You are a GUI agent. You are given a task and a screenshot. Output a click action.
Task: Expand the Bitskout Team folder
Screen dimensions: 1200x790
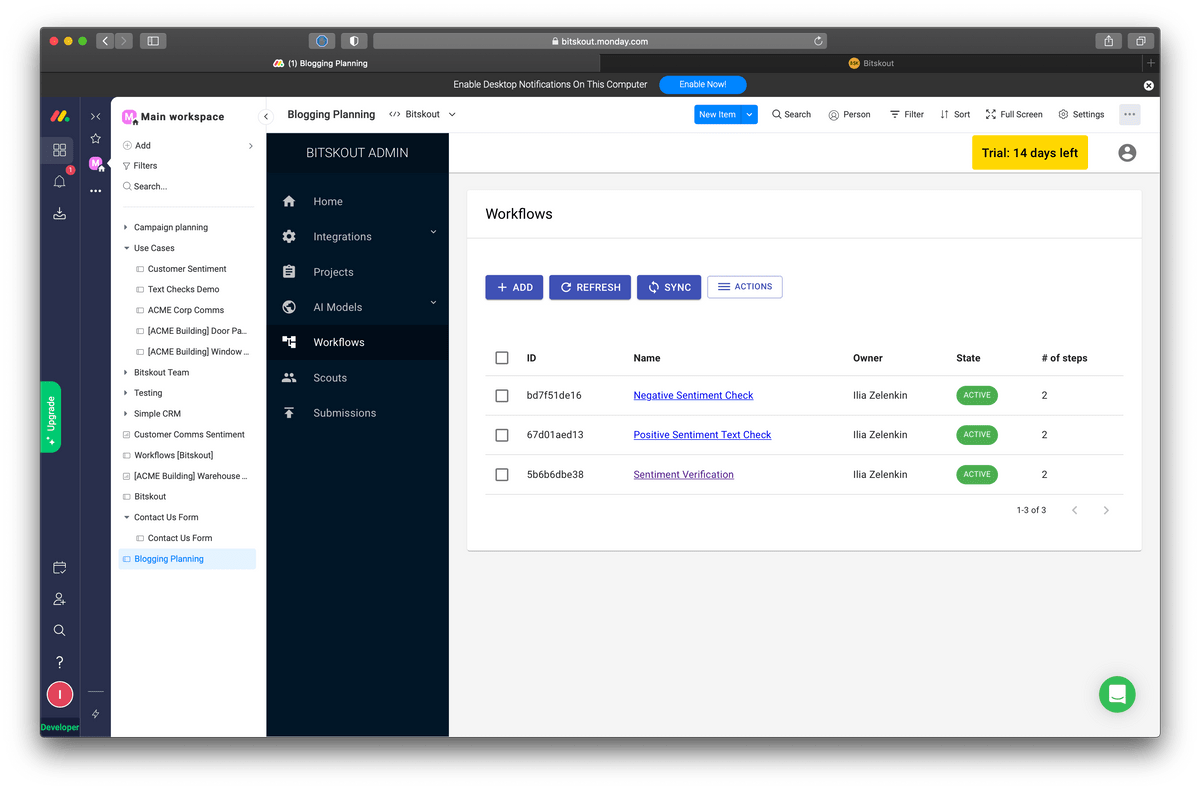pyautogui.click(x=126, y=372)
